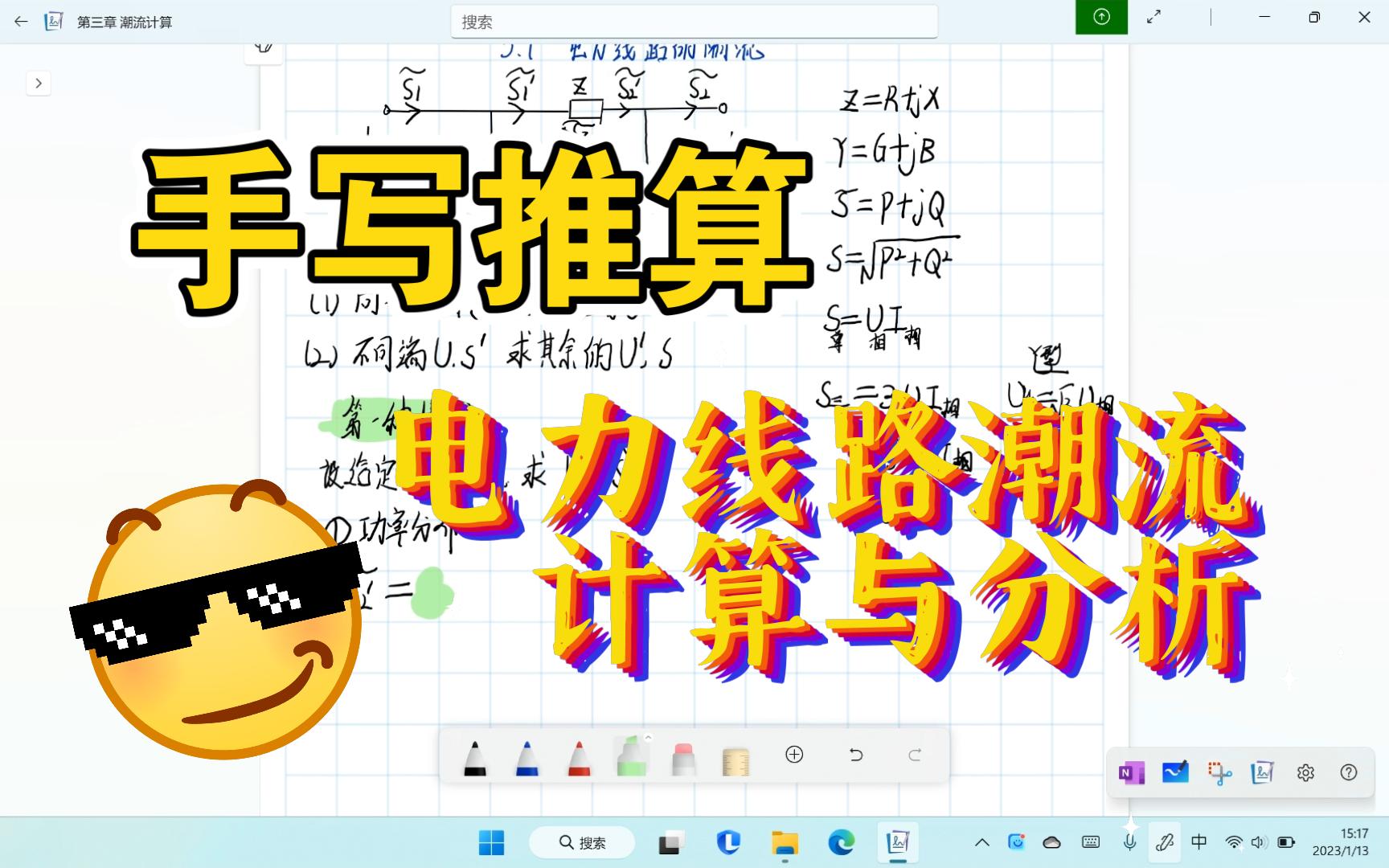Screen dimensions: 1389x868
Task: Select the blue pen tool
Action: (527, 755)
